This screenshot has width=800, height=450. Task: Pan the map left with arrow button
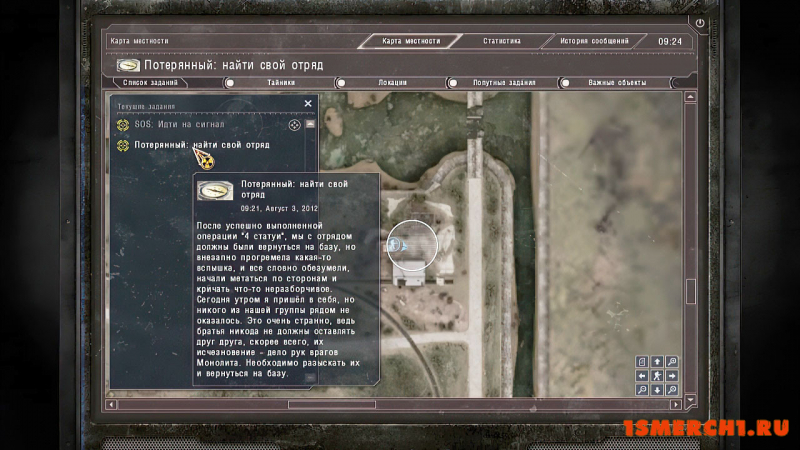(642, 376)
